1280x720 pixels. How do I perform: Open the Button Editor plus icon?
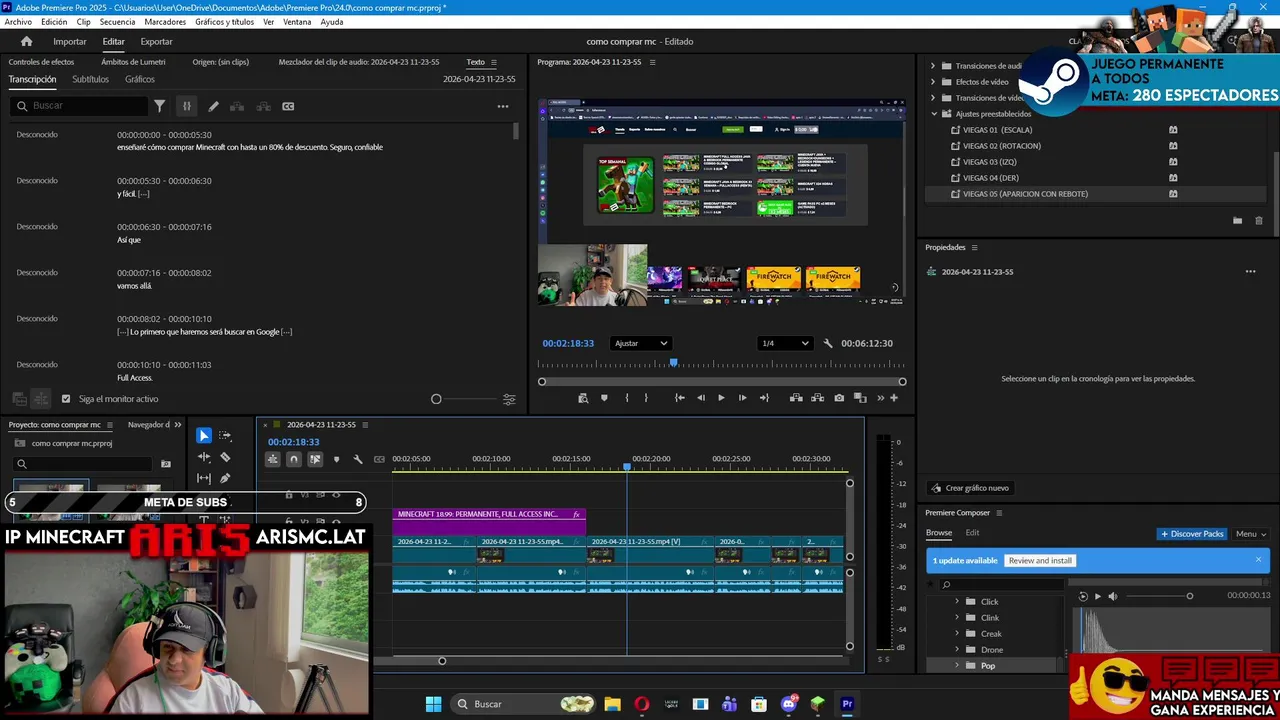(x=894, y=398)
